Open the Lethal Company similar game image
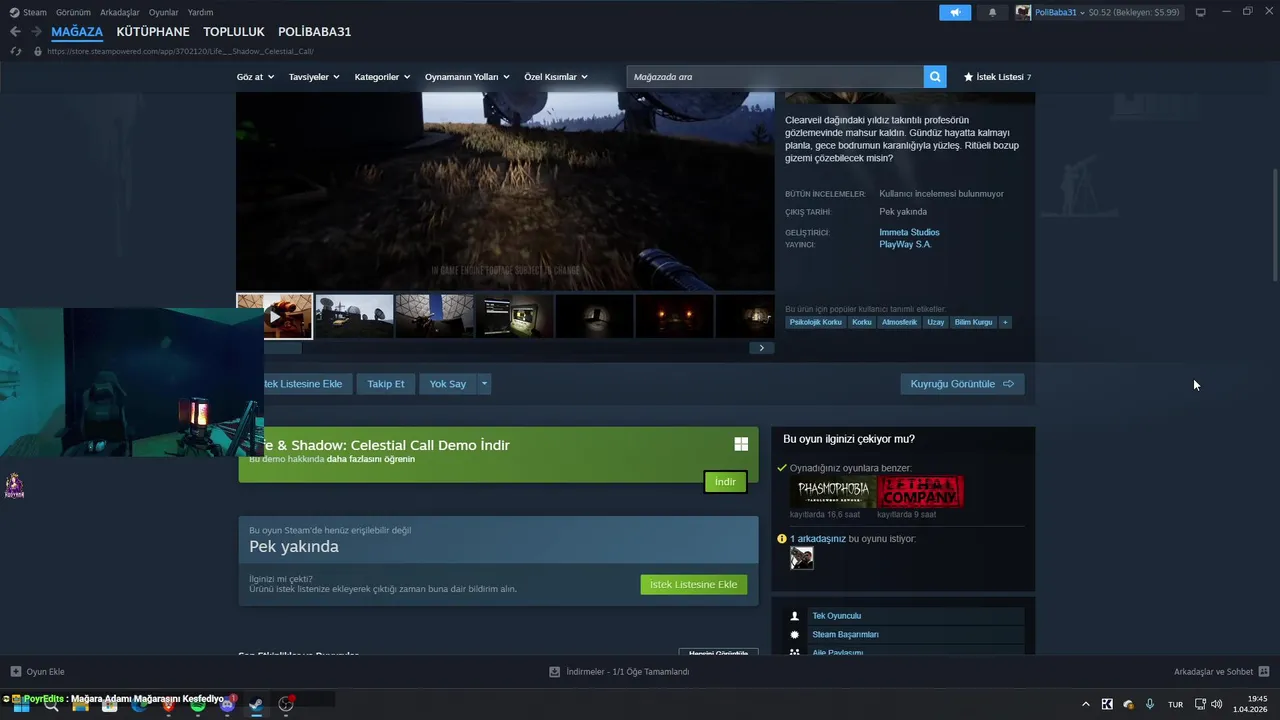Image resolution: width=1280 pixels, height=720 pixels. point(920,492)
